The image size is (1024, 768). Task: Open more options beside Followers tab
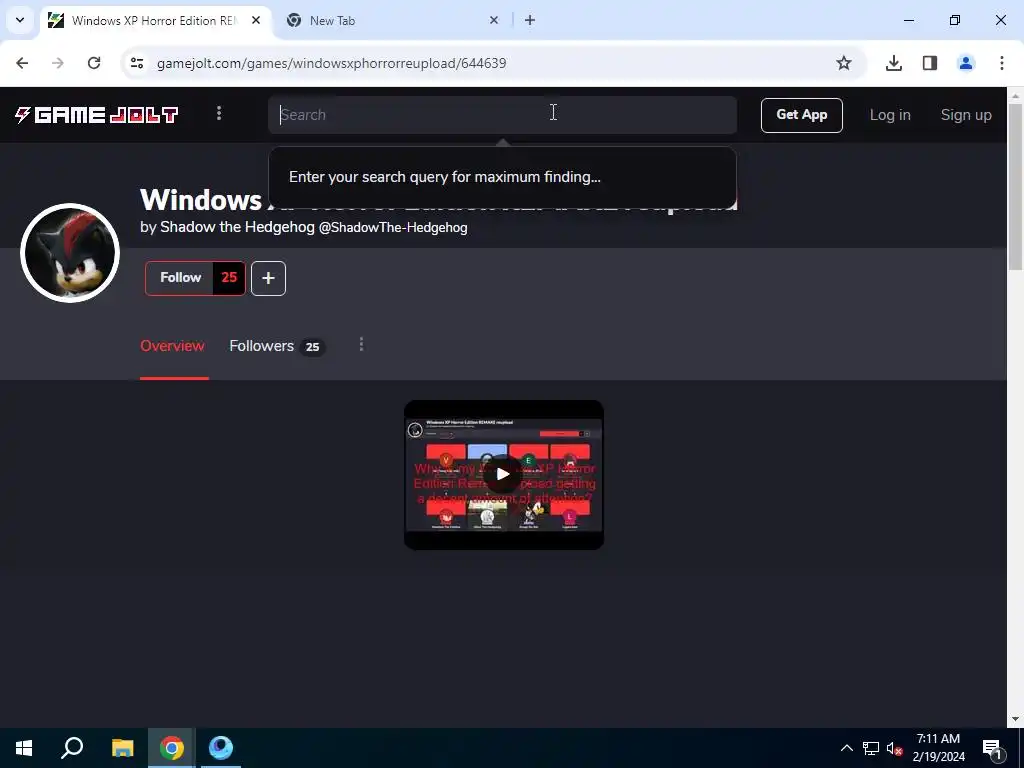point(361,344)
